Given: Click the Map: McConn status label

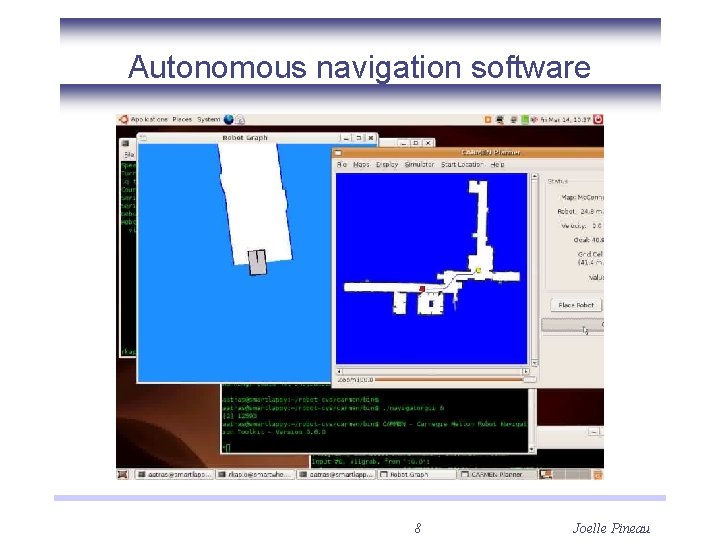Looking at the screenshot, I should click(x=582, y=197).
